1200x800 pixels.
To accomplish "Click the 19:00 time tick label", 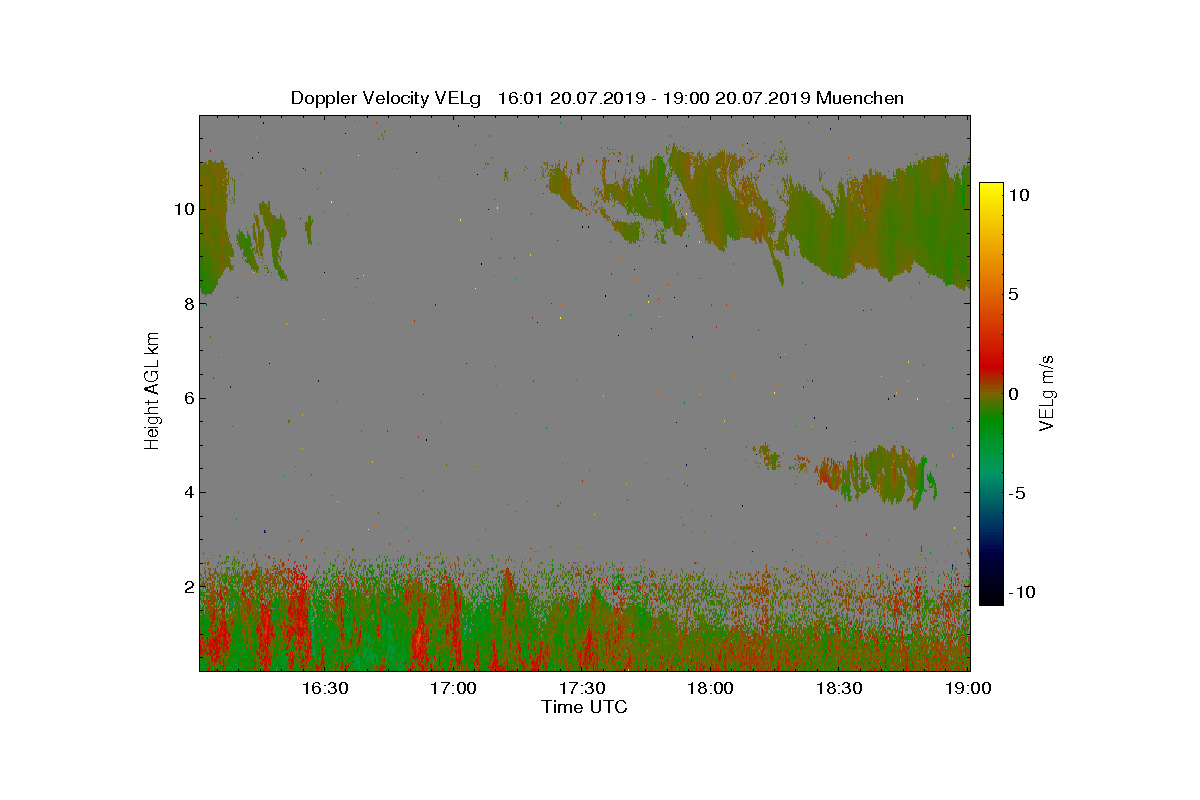I will pyautogui.click(x=968, y=688).
